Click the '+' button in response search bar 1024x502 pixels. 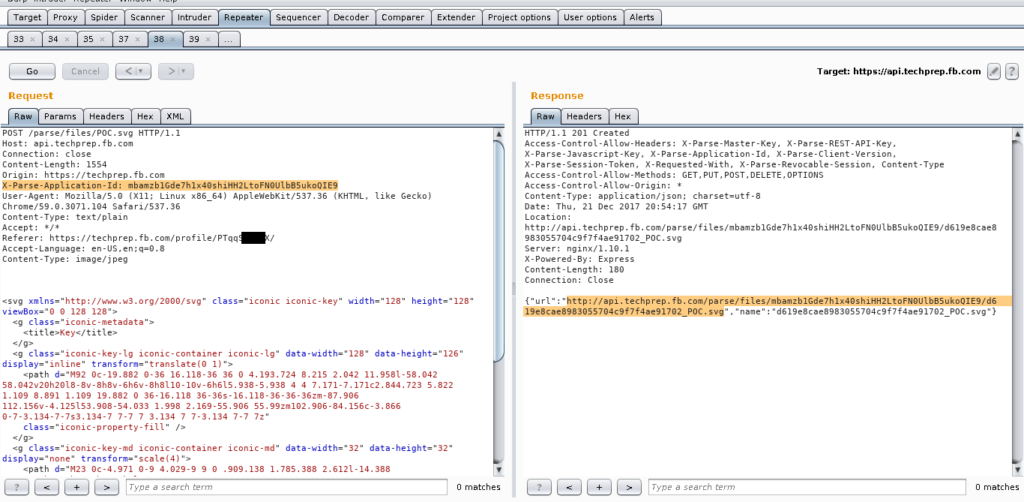[x=600, y=487]
